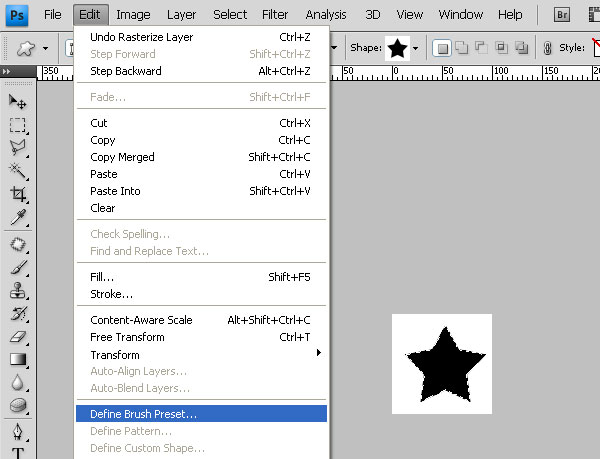The image size is (600, 459).
Task: Choose Undo Rasterize Layer
Action: tap(201, 37)
